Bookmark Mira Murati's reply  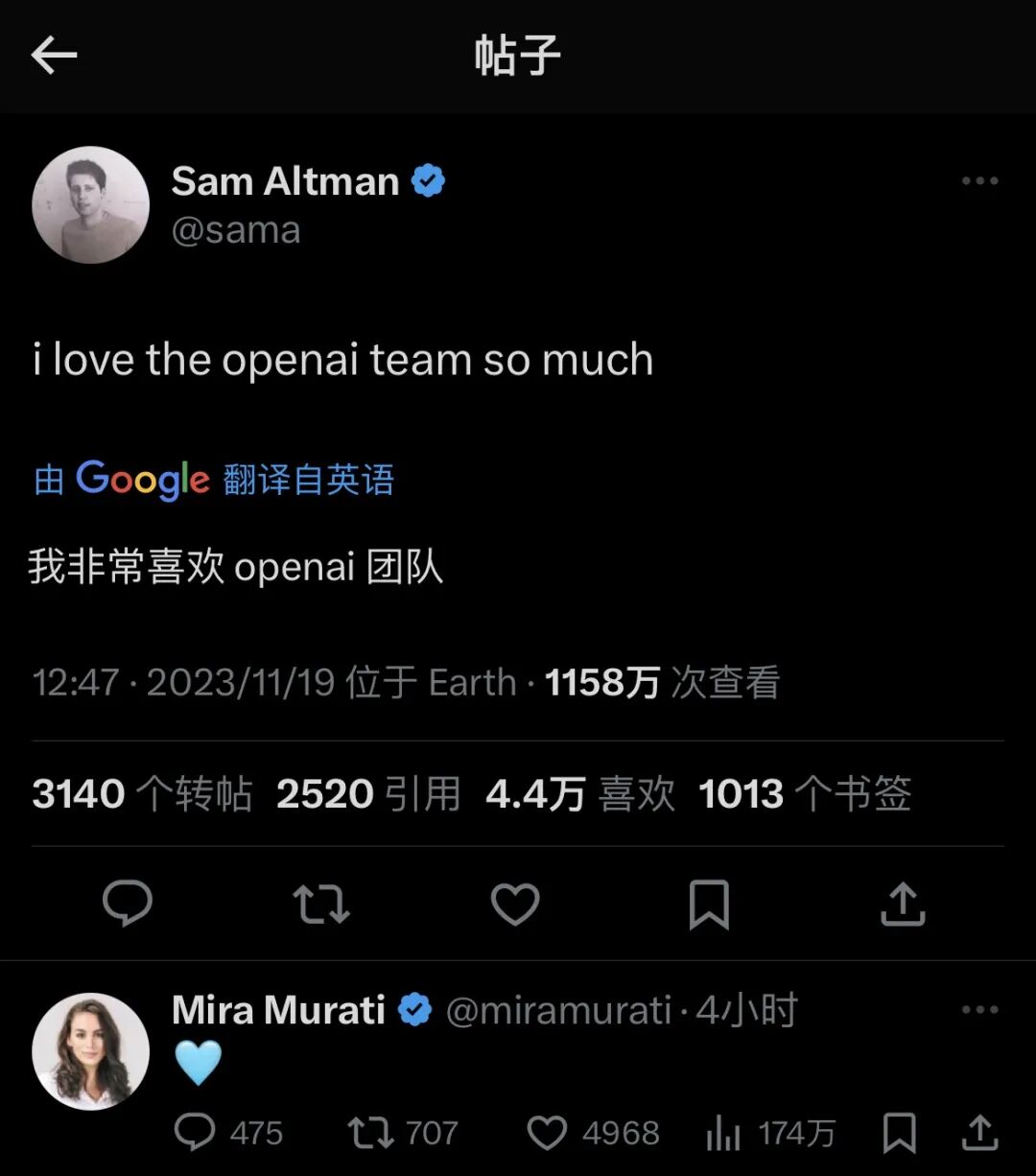tap(899, 1133)
